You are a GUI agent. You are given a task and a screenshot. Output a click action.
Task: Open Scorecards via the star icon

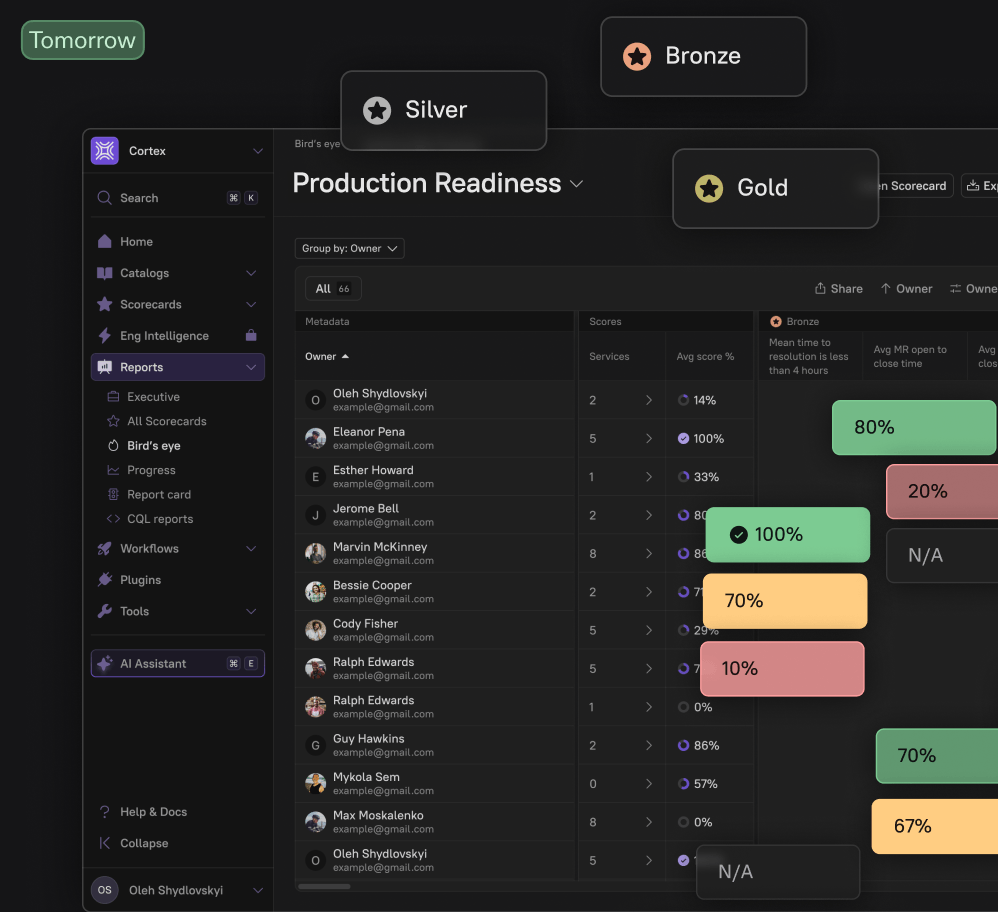click(105, 304)
